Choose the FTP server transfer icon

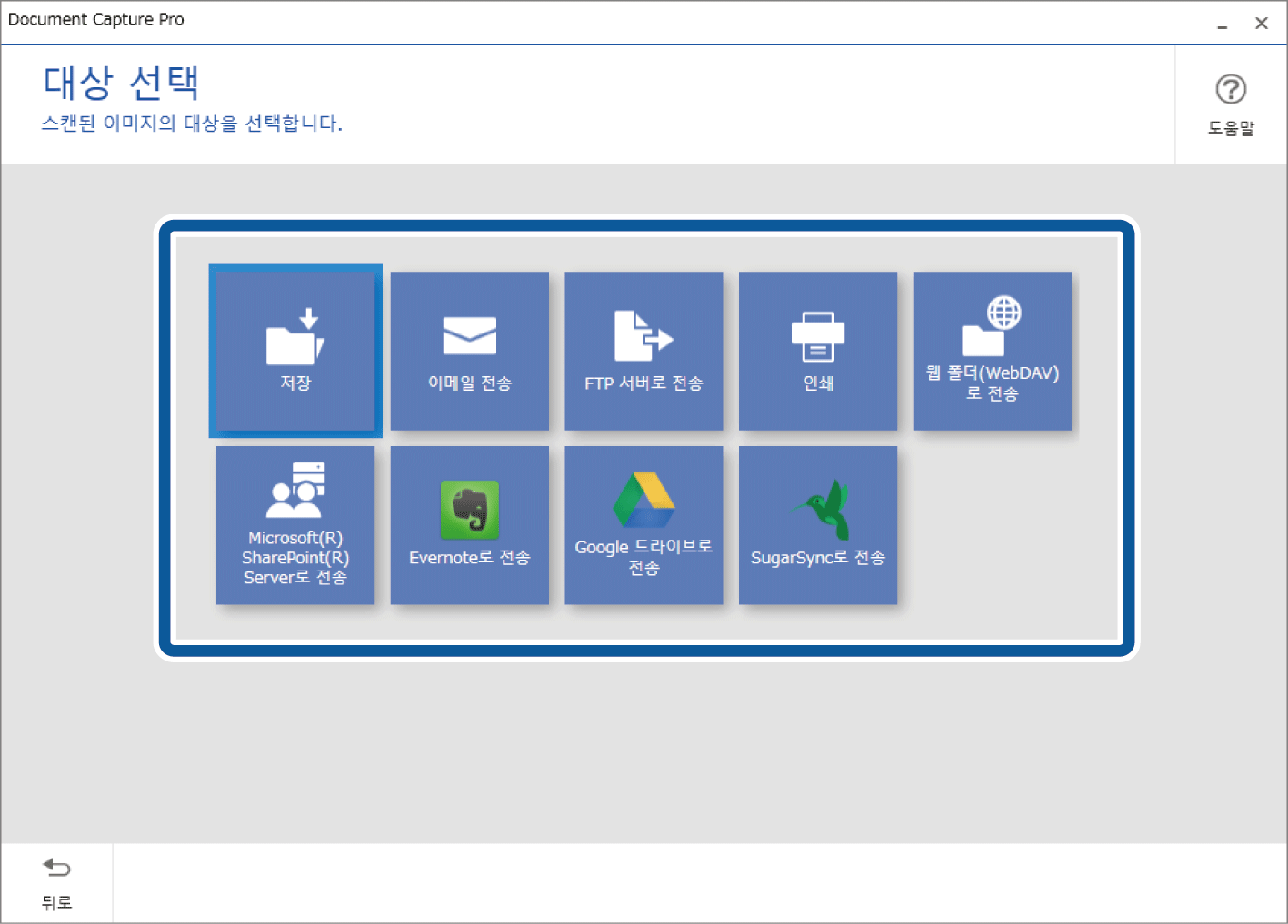tap(643, 335)
